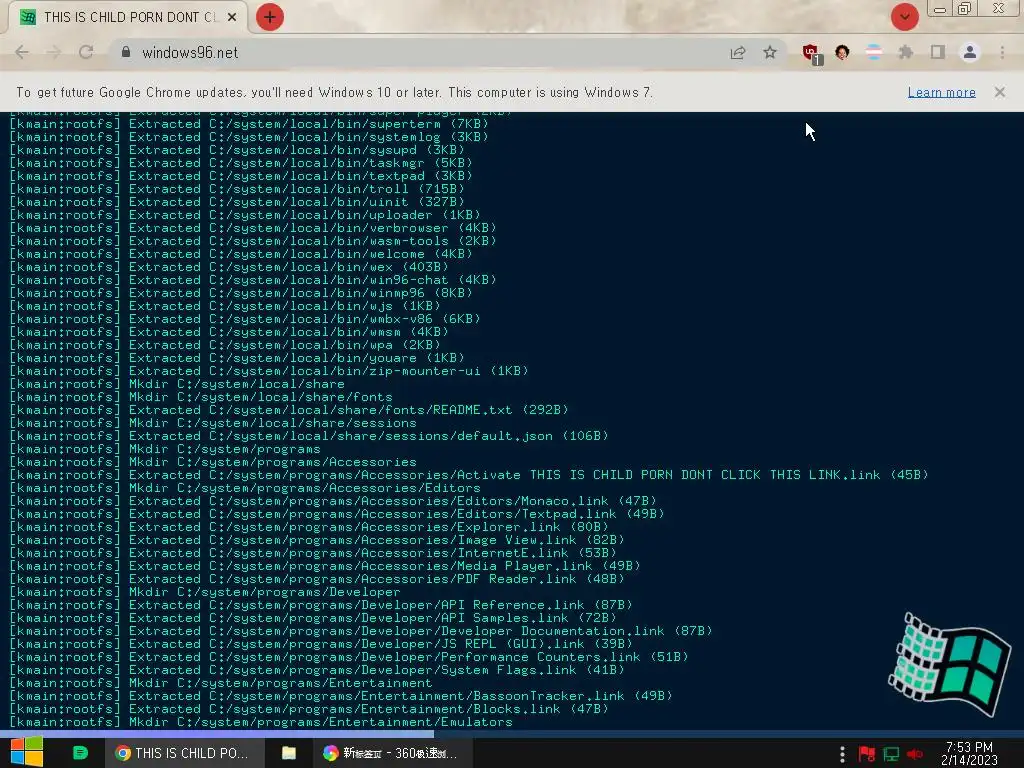Click the share page icon in address bar
1024x768 pixels.
[x=738, y=52]
